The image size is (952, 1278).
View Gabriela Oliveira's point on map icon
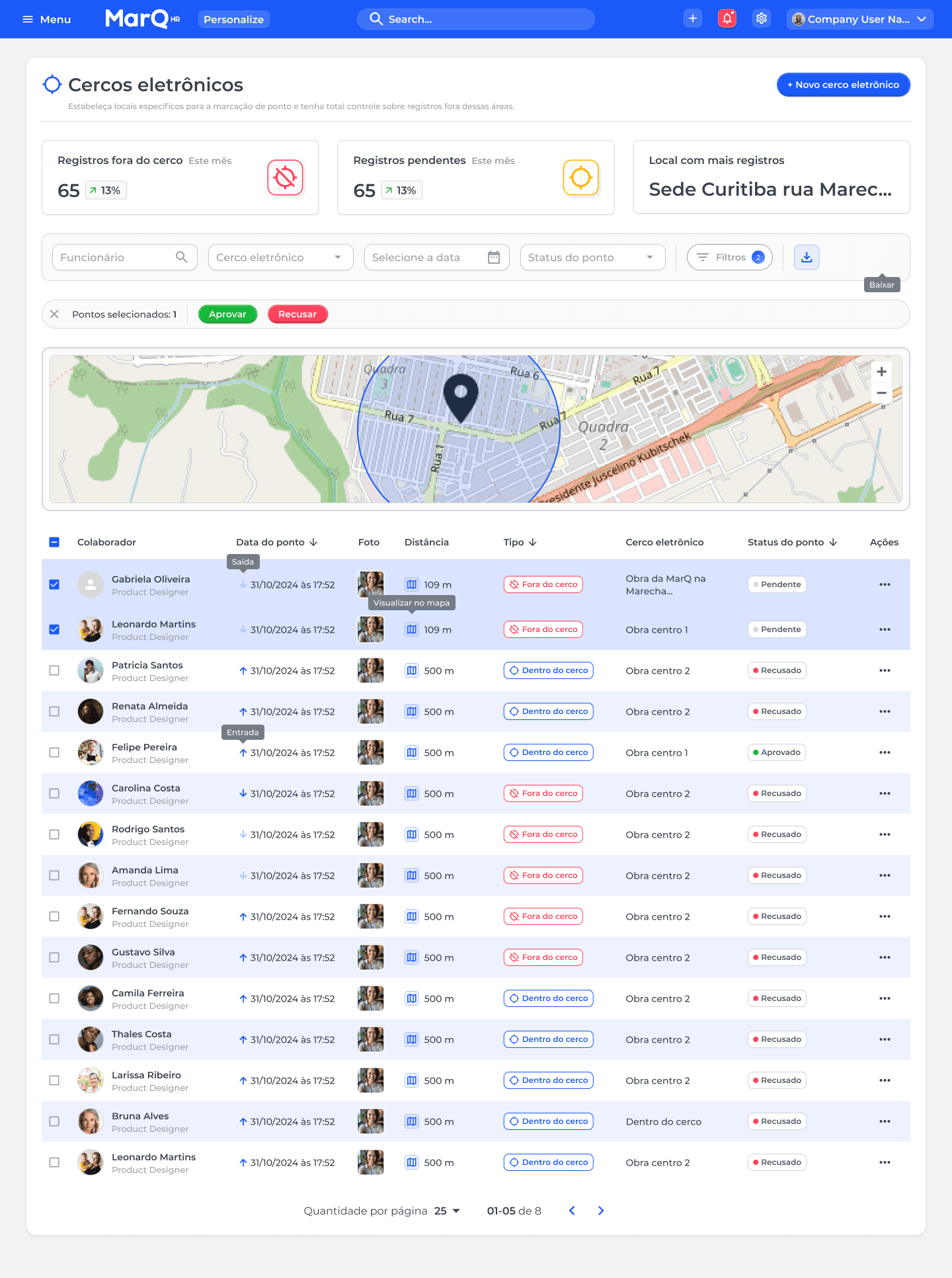point(412,584)
